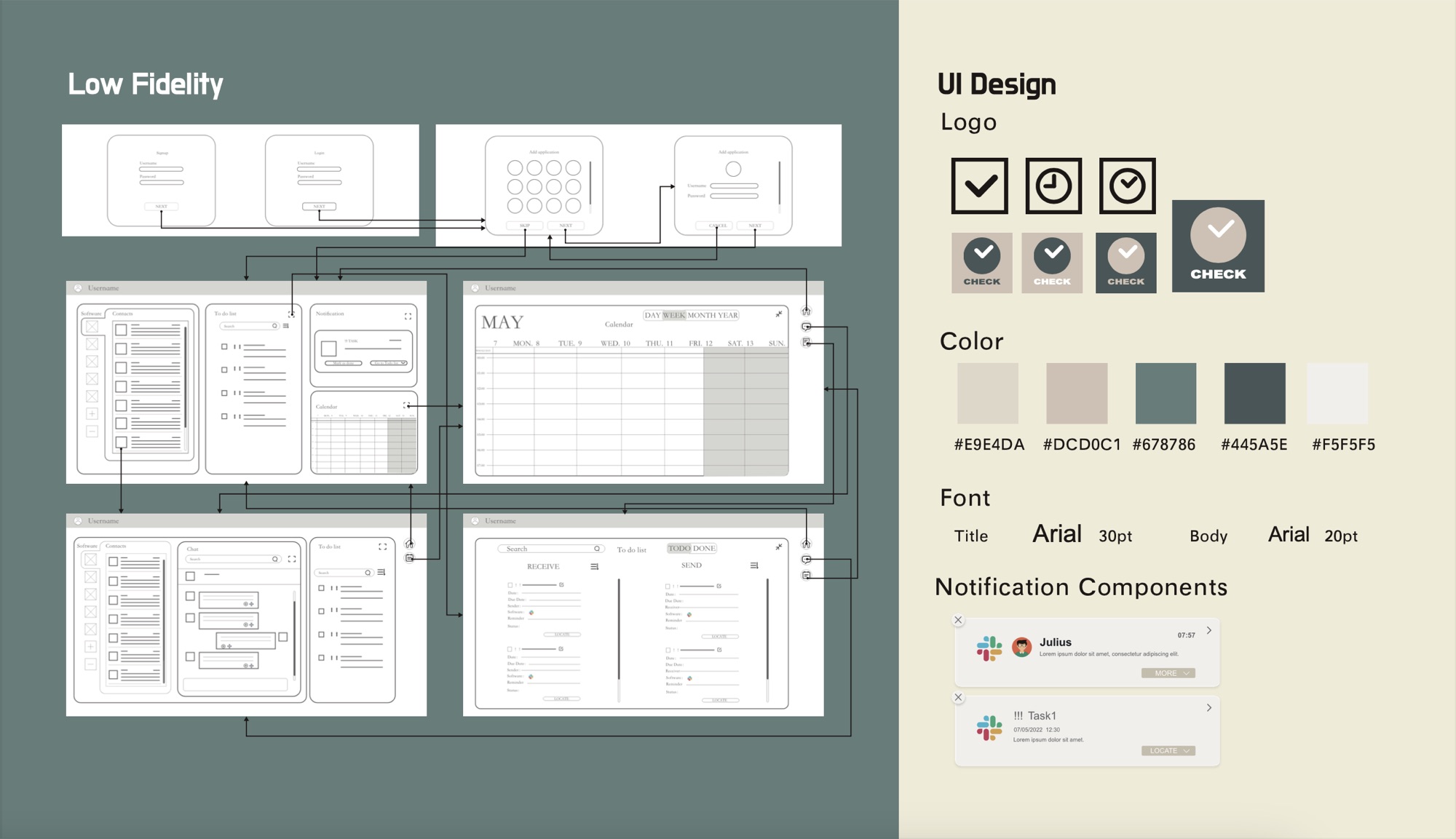Click Julius's avatar in the notification

(1021, 647)
